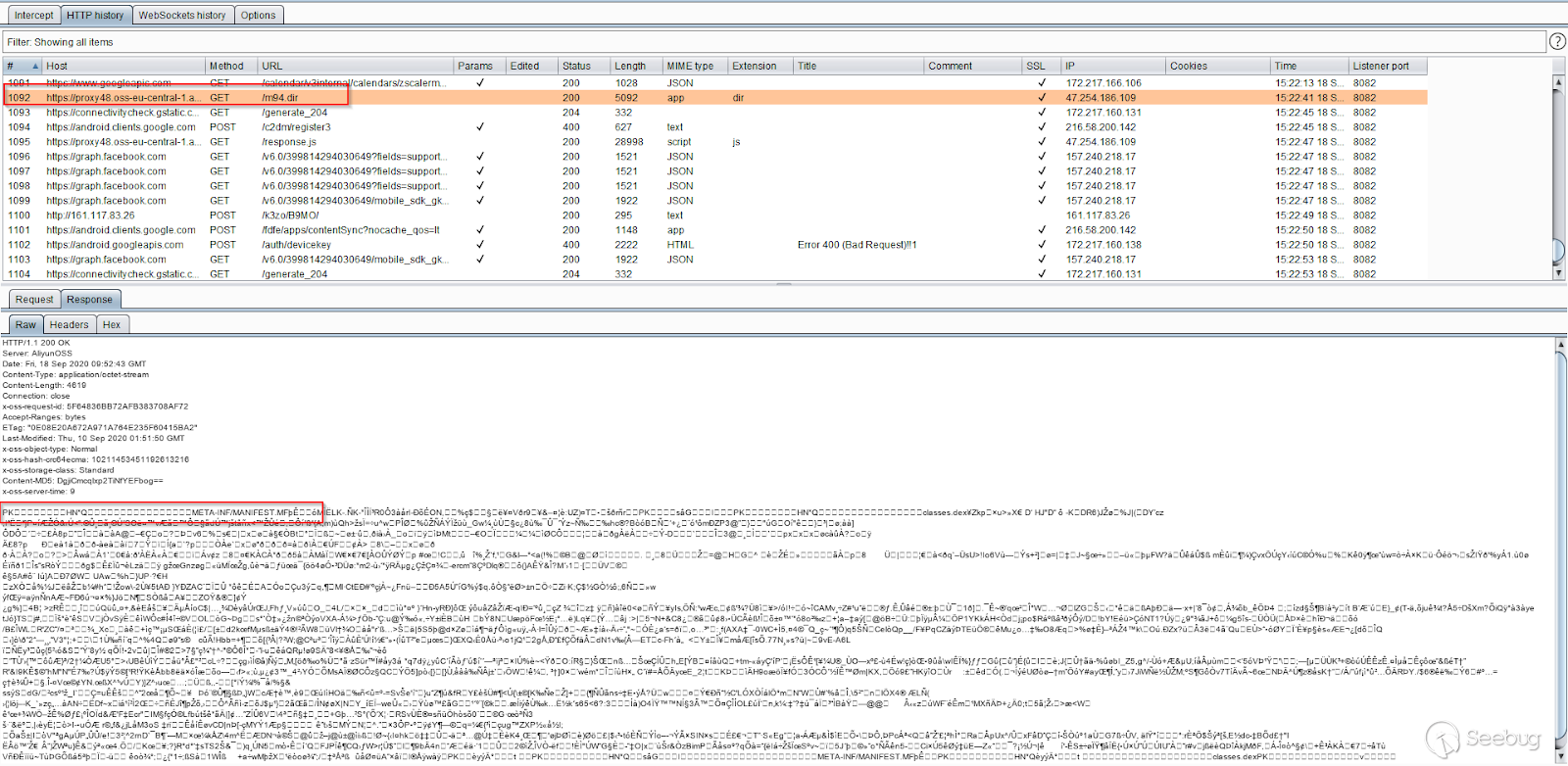Open the Hex view tab
Image resolution: width=1568 pixels, height=766 pixels.
coord(112,325)
